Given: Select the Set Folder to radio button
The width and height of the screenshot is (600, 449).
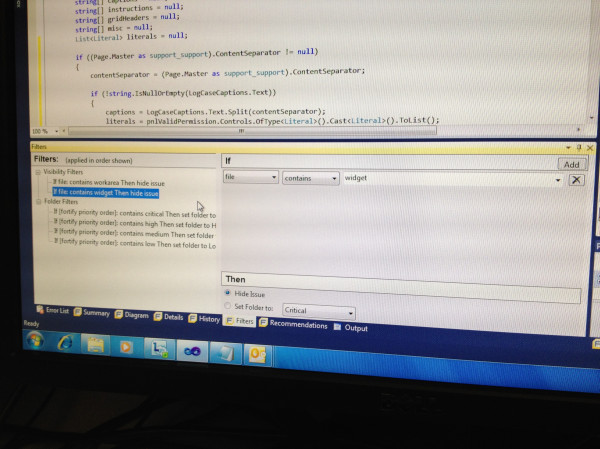Looking at the screenshot, I should (x=228, y=306).
